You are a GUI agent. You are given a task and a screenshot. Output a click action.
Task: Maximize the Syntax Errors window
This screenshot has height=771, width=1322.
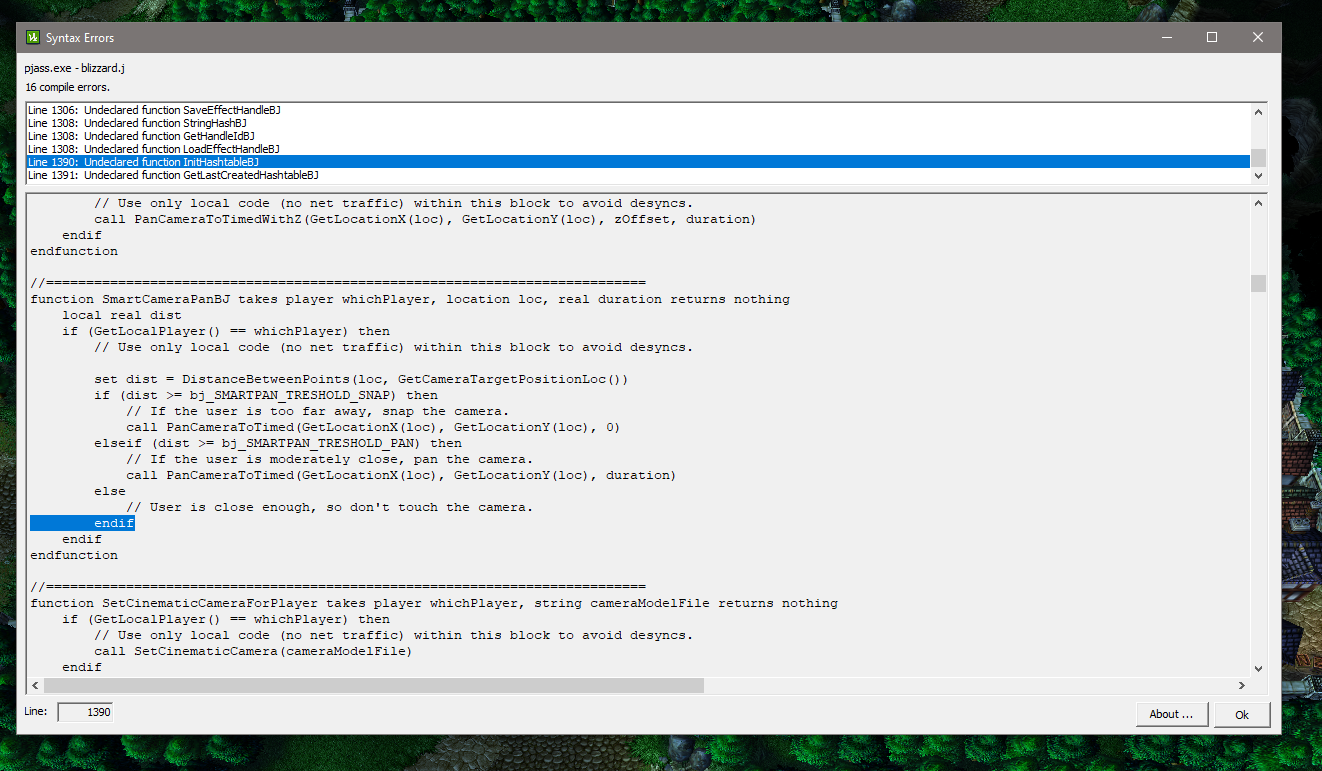coord(1212,38)
